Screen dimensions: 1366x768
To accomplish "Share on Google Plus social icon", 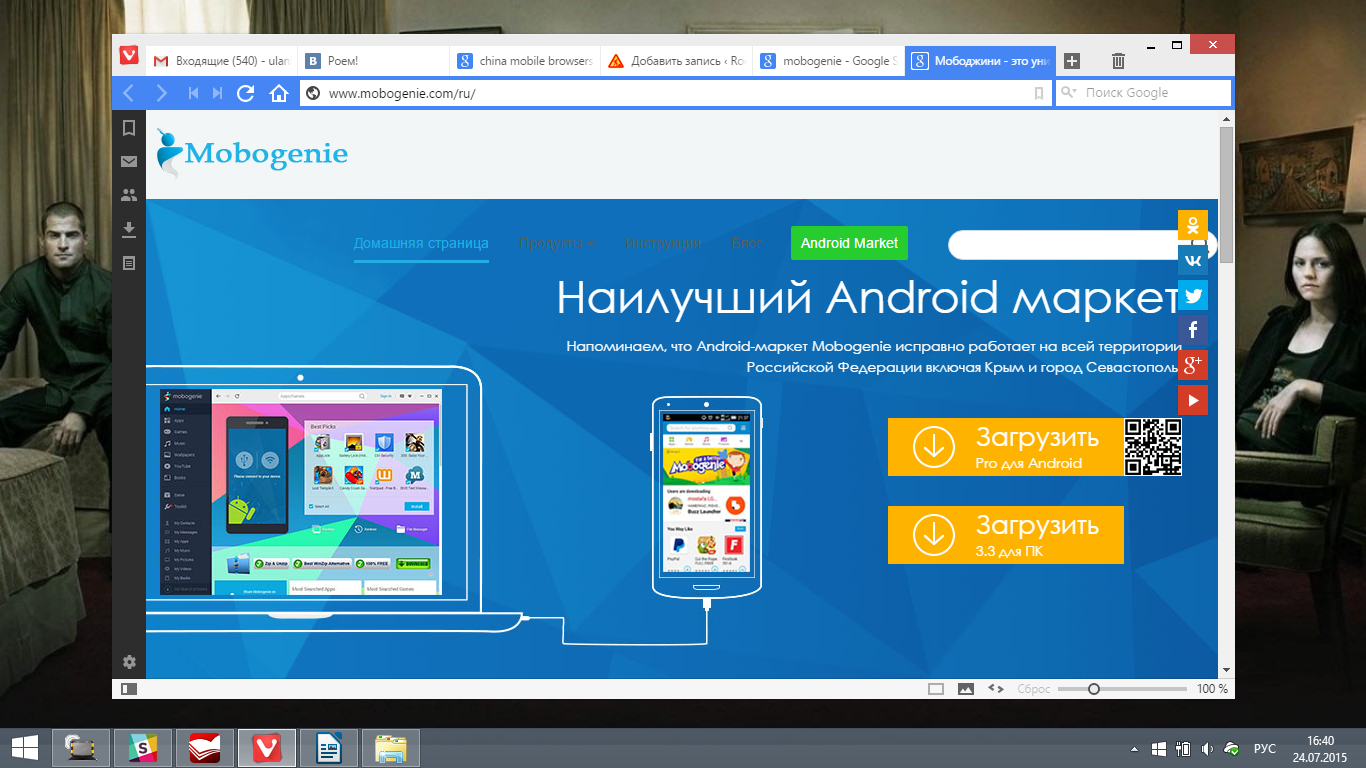I will [1193, 365].
